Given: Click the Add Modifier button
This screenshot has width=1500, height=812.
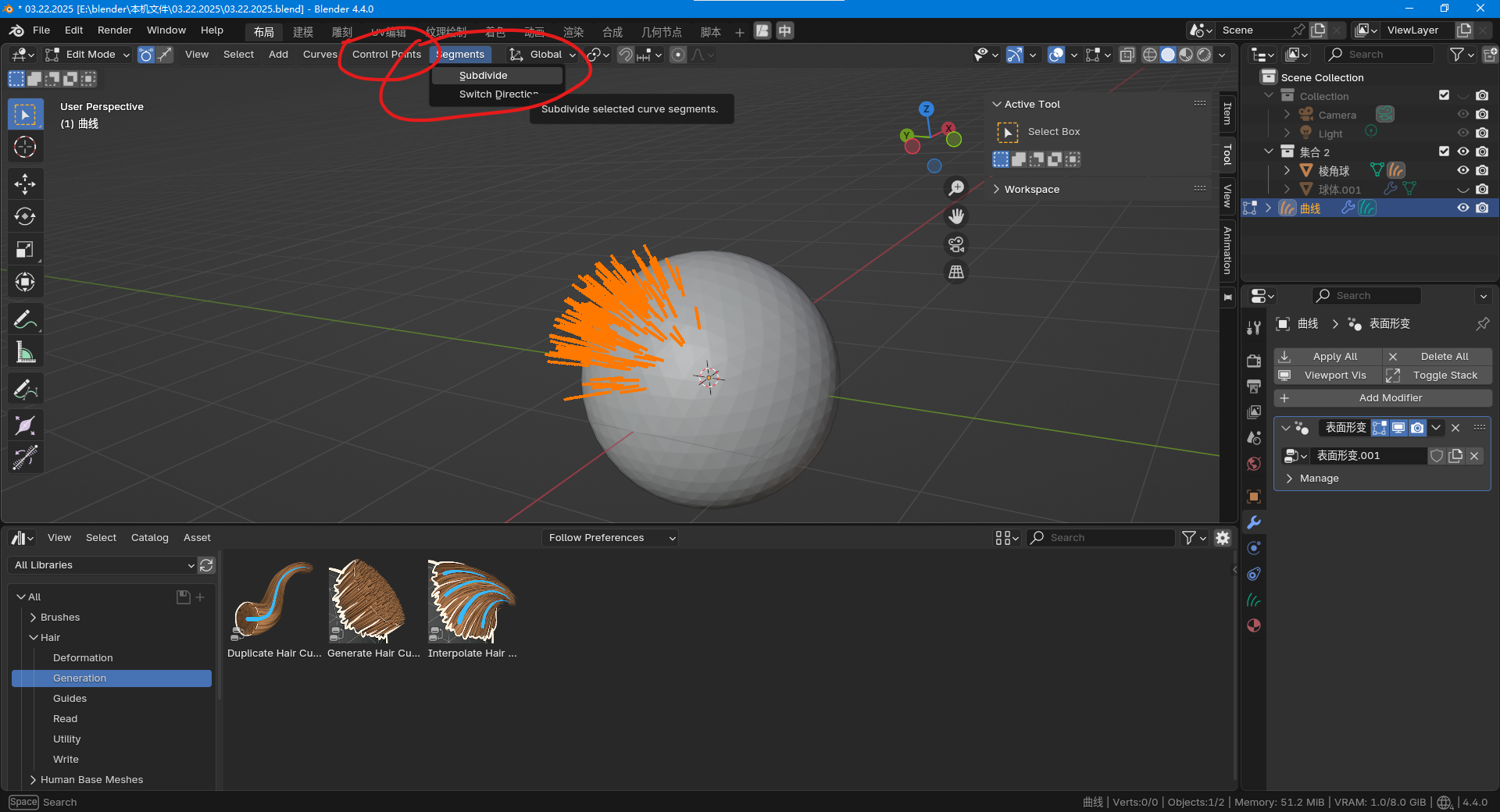Looking at the screenshot, I should [x=1383, y=398].
